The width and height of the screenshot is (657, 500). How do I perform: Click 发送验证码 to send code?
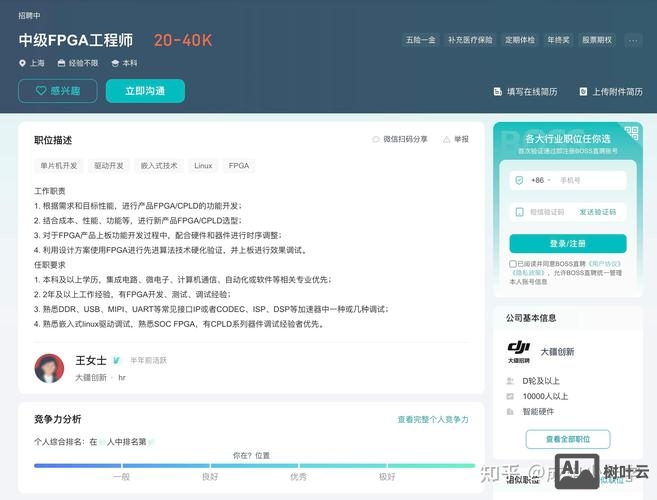(x=598, y=212)
